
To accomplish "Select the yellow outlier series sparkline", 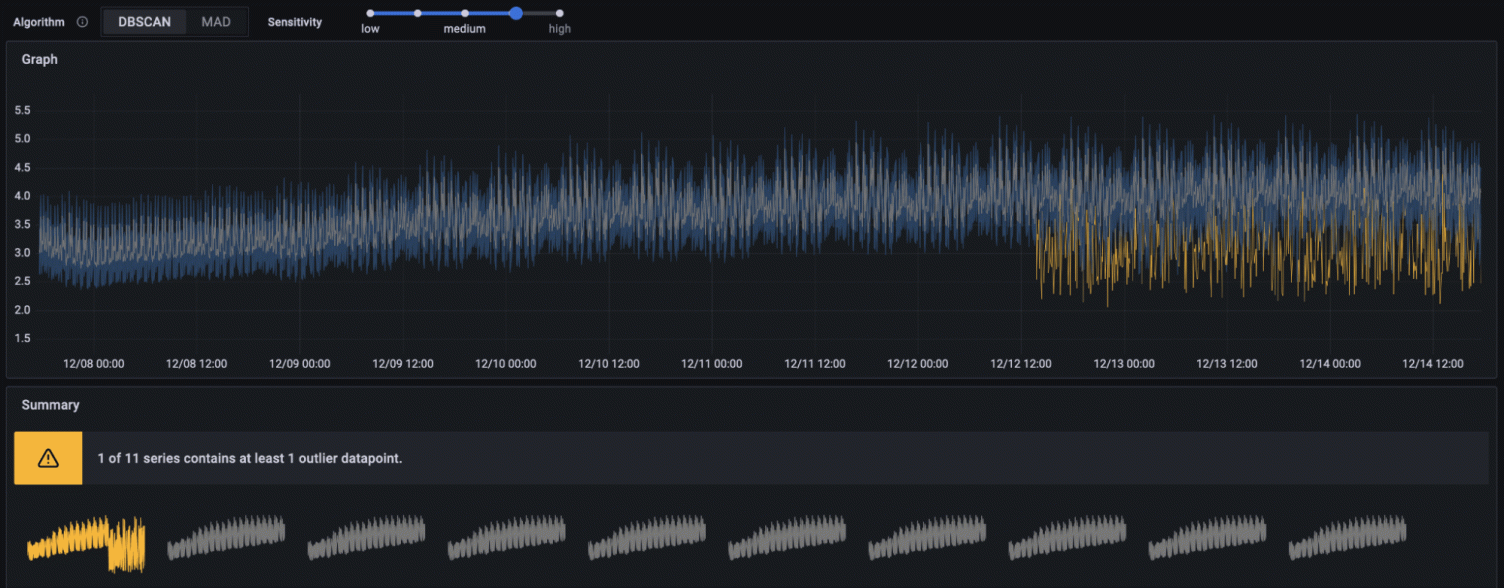I will click(85, 540).
